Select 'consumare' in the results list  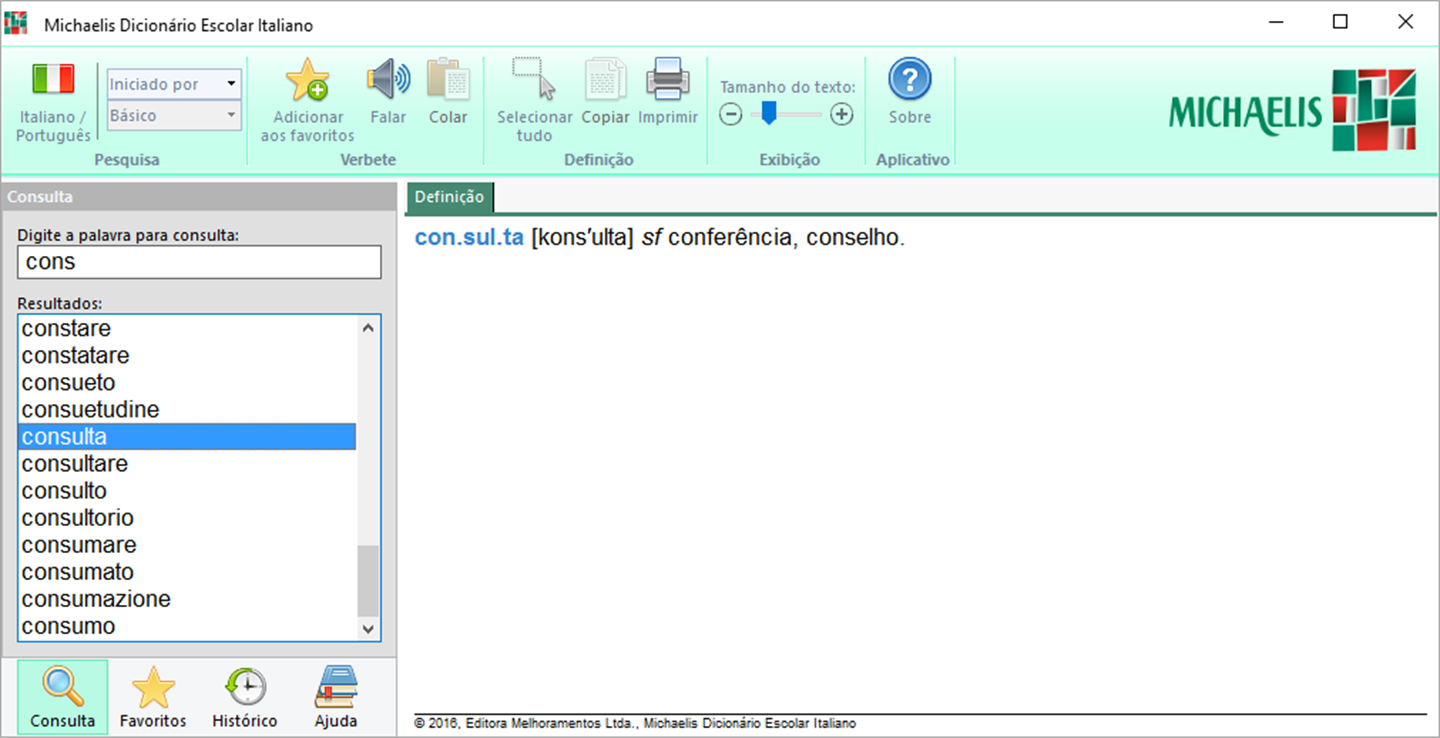pos(187,545)
